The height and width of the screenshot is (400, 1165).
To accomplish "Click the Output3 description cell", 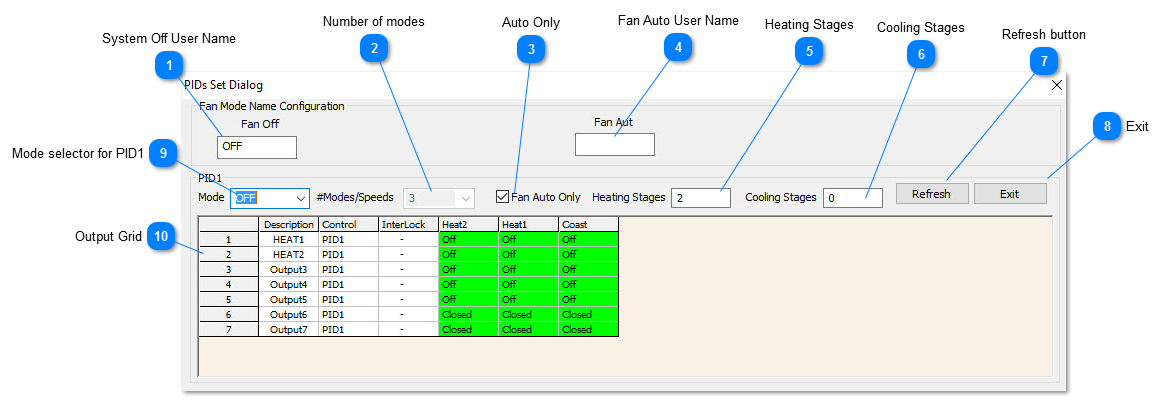I will [288, 269].
